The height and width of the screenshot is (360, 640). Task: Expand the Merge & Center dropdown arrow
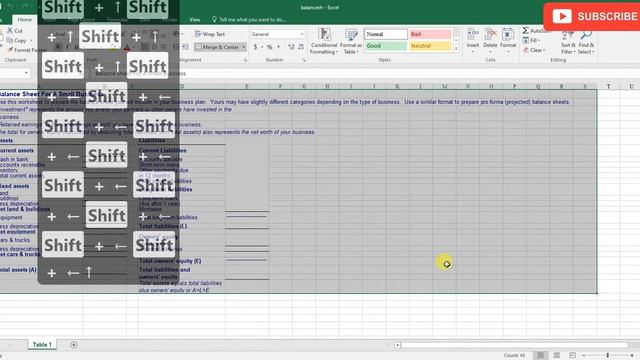(244, 47)
